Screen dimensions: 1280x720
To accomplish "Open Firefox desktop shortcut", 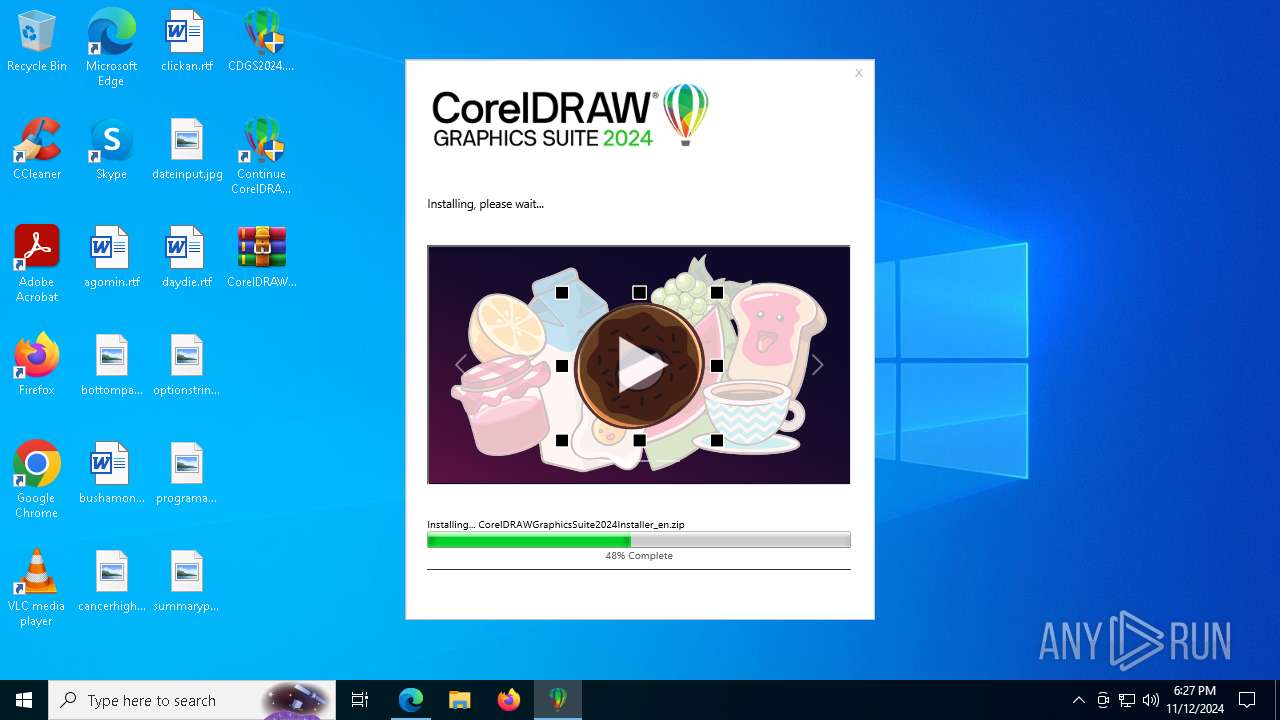I will [37, 366].
